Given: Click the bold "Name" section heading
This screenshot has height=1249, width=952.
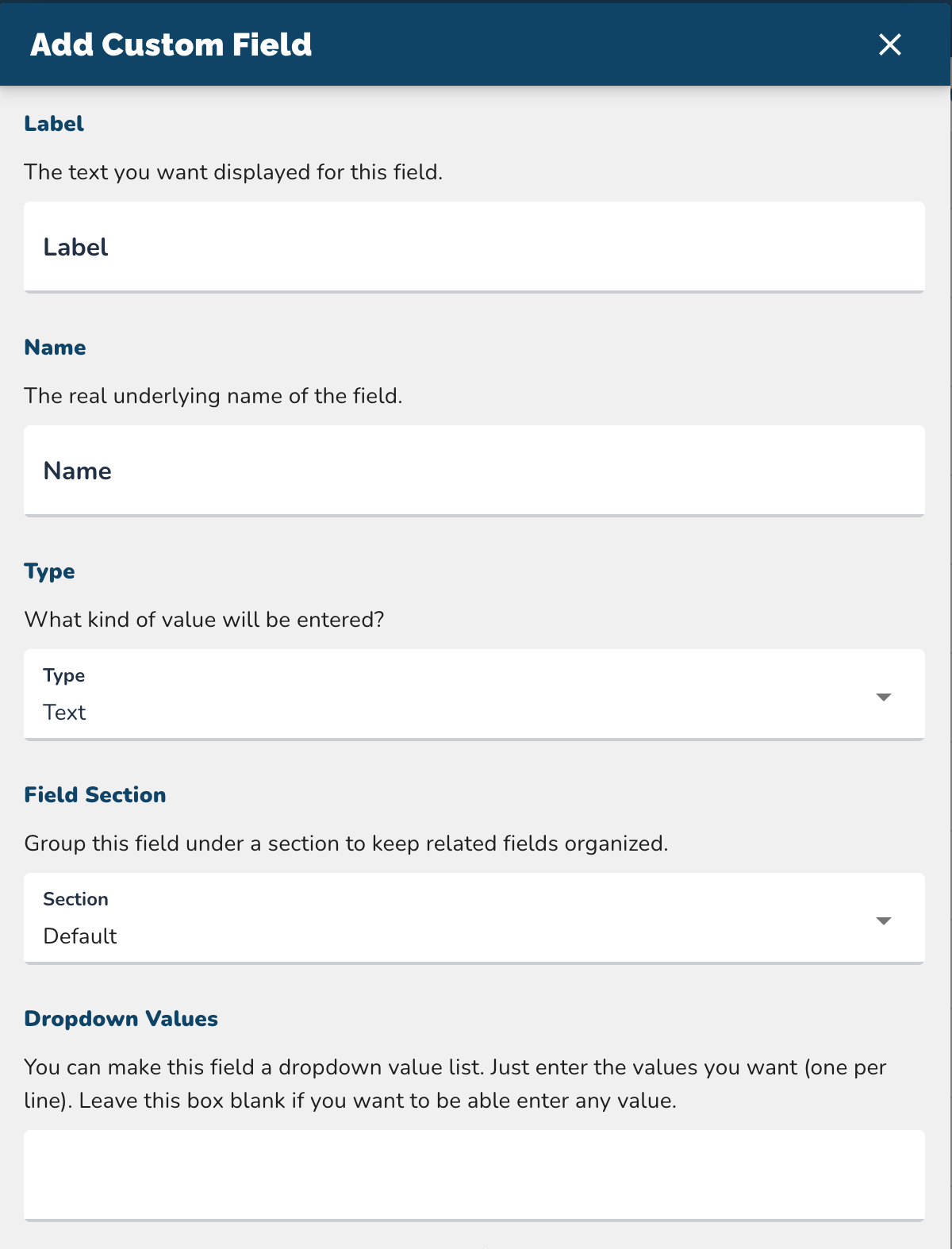Looking at the screenshot, I should pyautogui.click(x=56, y=348).
